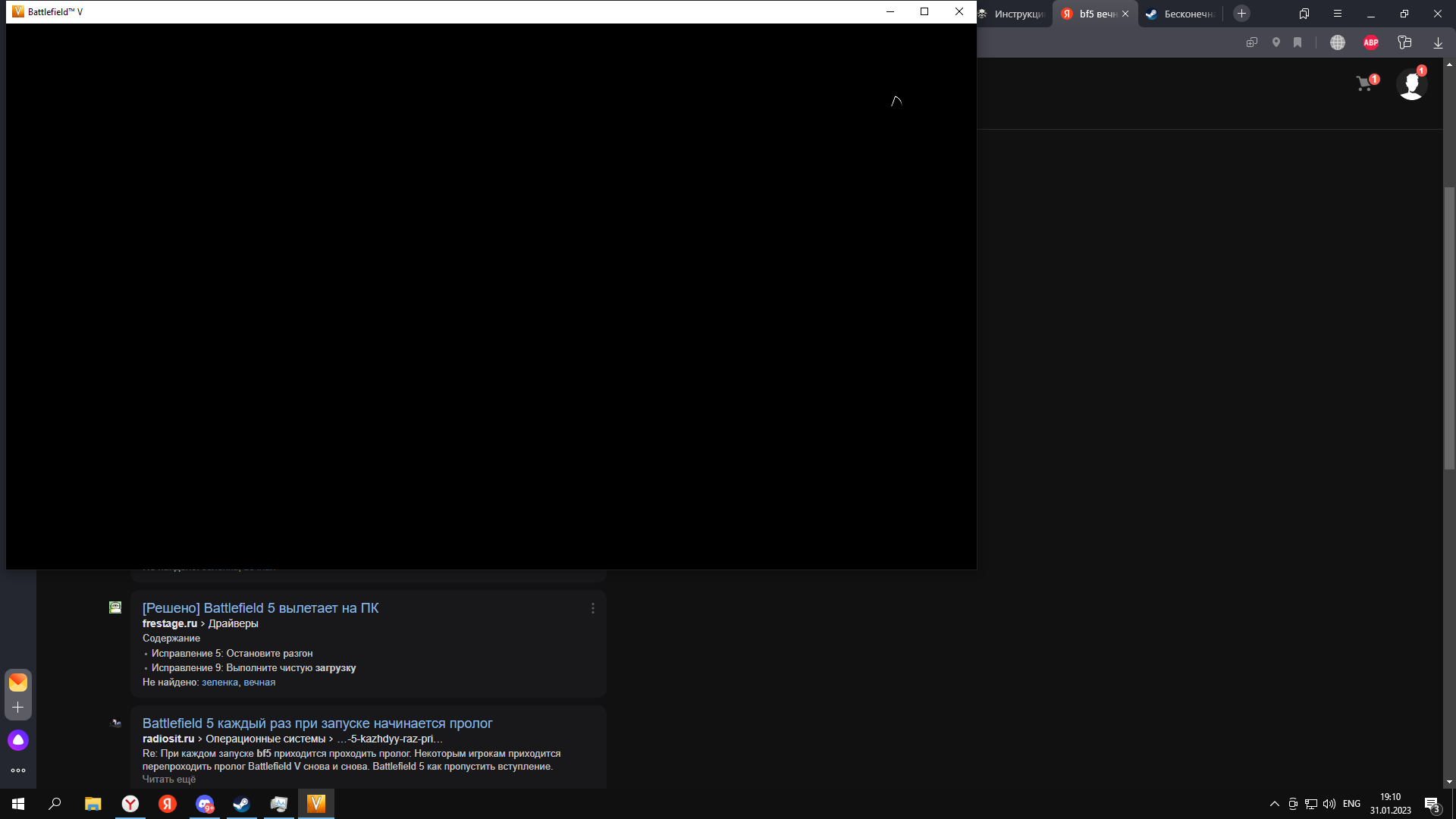Image resolution: width=1456 pixels, height=819 pixels.
Task: Open Windows taskbar search
Action: click(x=55, y=804)
